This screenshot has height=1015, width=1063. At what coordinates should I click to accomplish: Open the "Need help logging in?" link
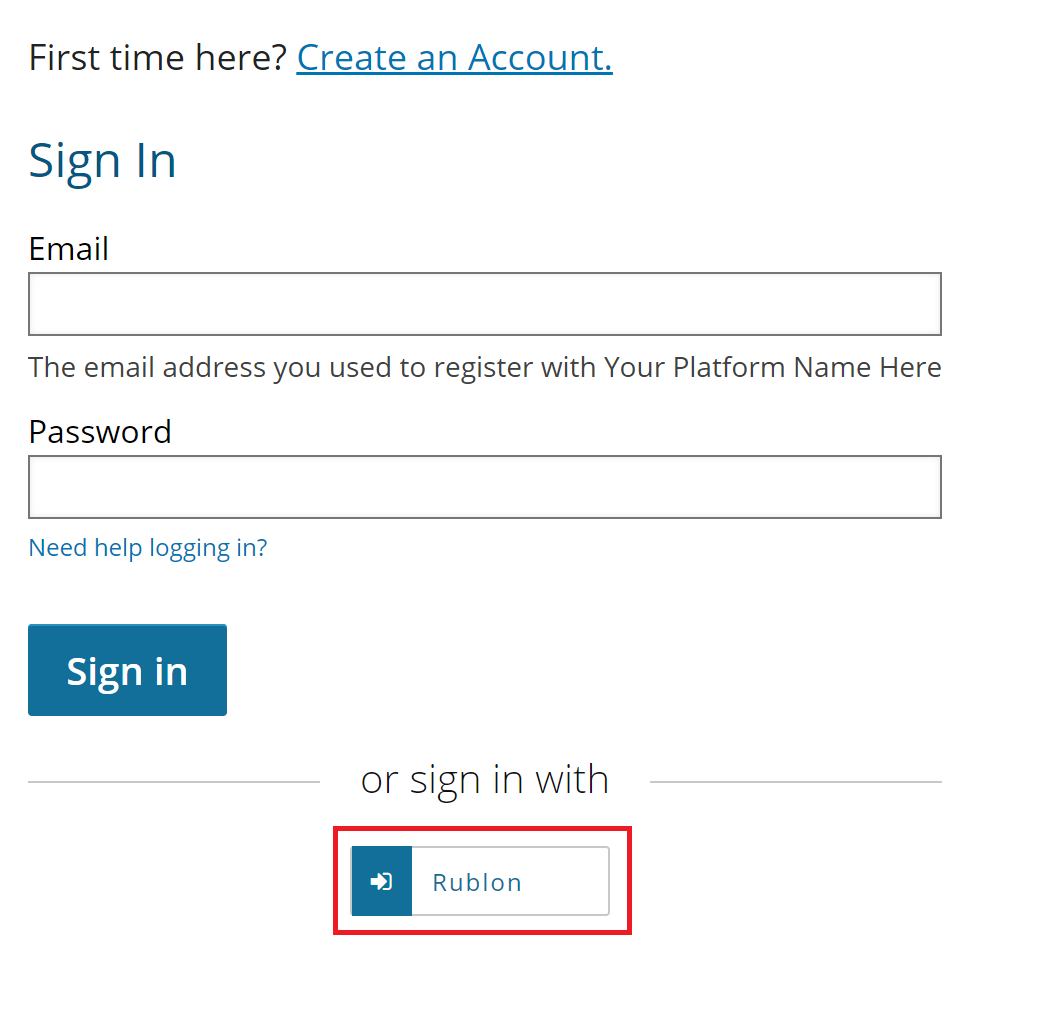[148, 548]
